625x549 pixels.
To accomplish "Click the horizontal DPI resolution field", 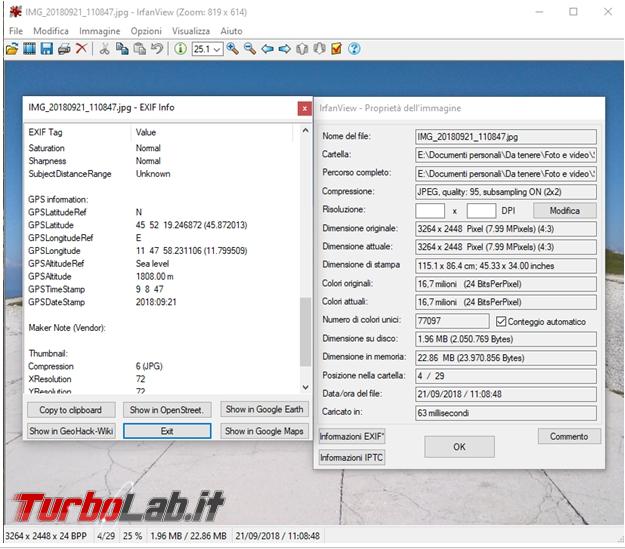I will coord(430,211).
